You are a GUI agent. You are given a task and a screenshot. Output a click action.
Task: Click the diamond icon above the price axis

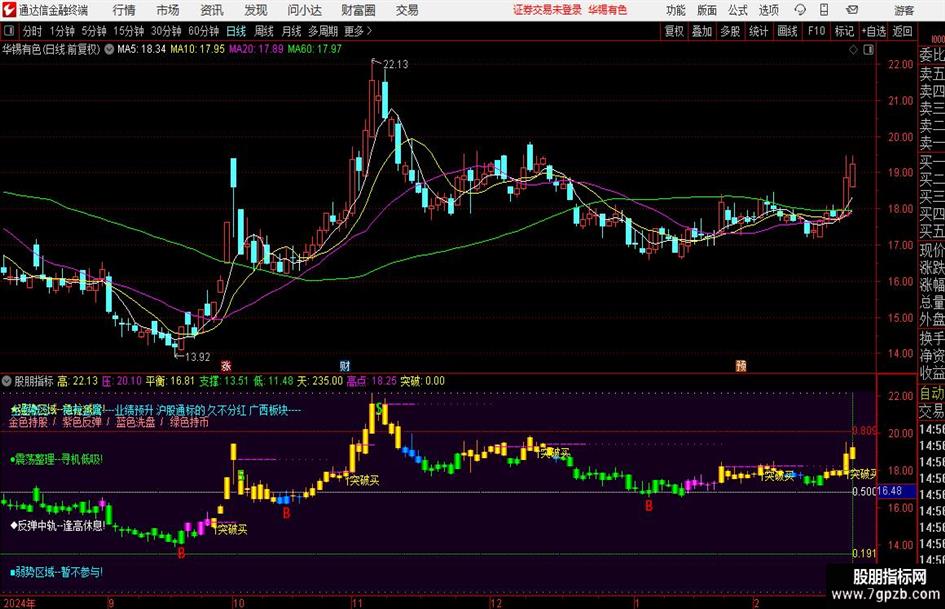click(x=853, y=50)
